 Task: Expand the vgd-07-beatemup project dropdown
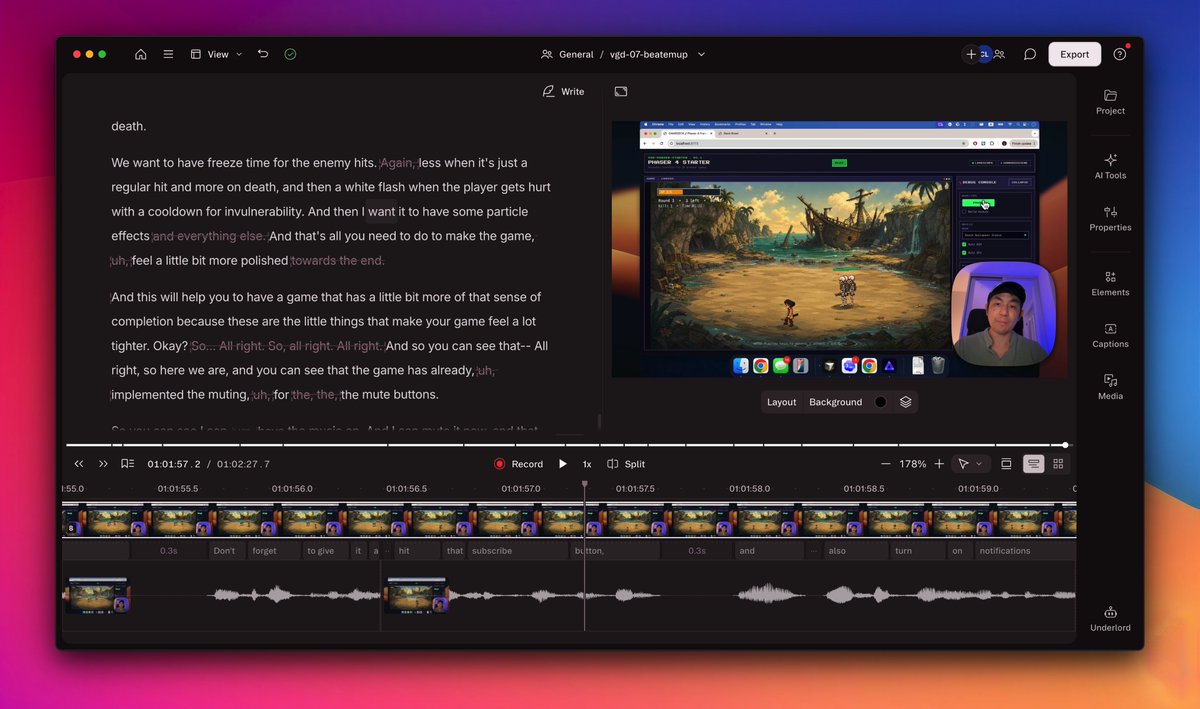click(x=657, y=54)
